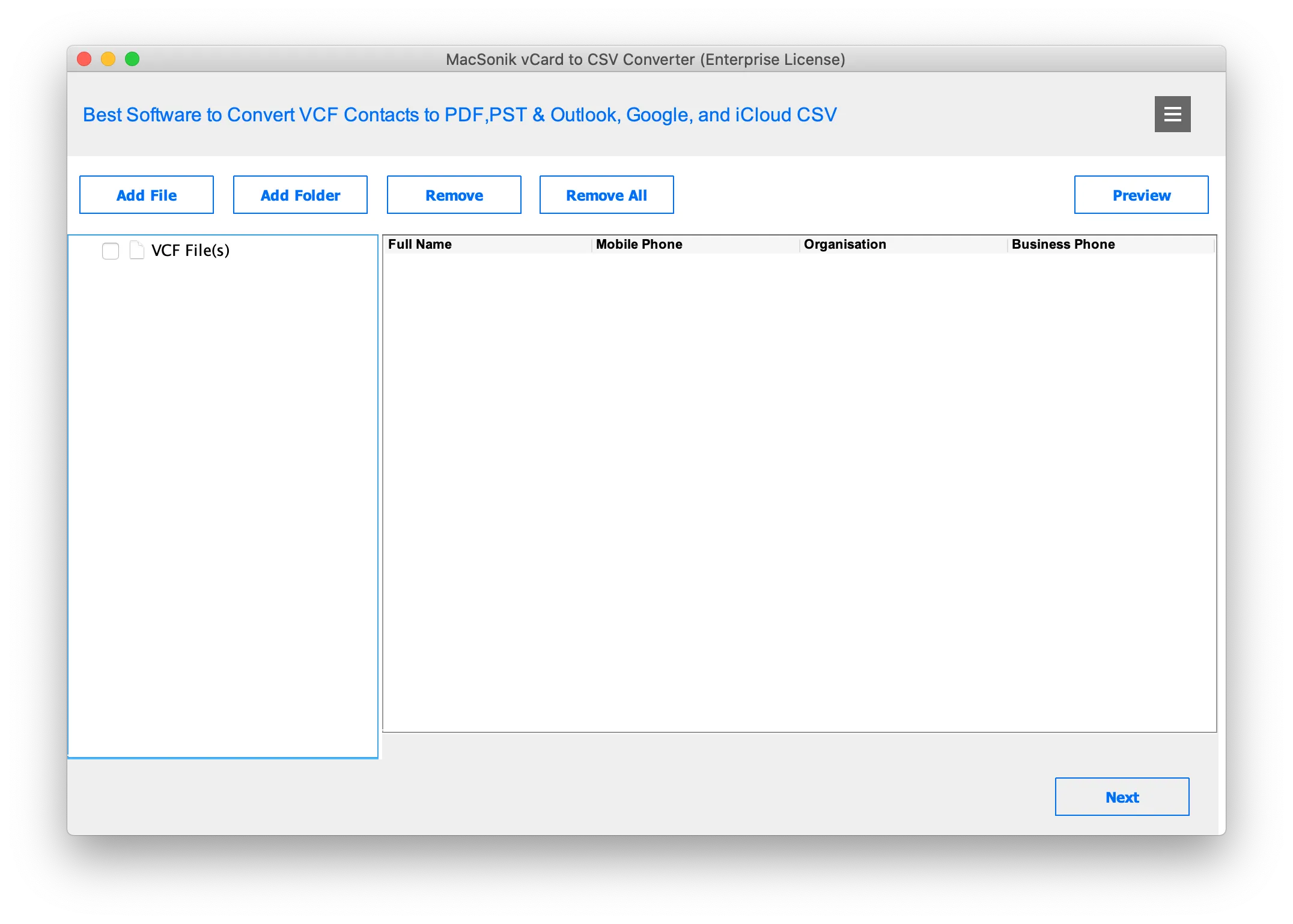Proceed with the Next button
The height and width of the screenshot is (924, 1293).
point(1122,797)
